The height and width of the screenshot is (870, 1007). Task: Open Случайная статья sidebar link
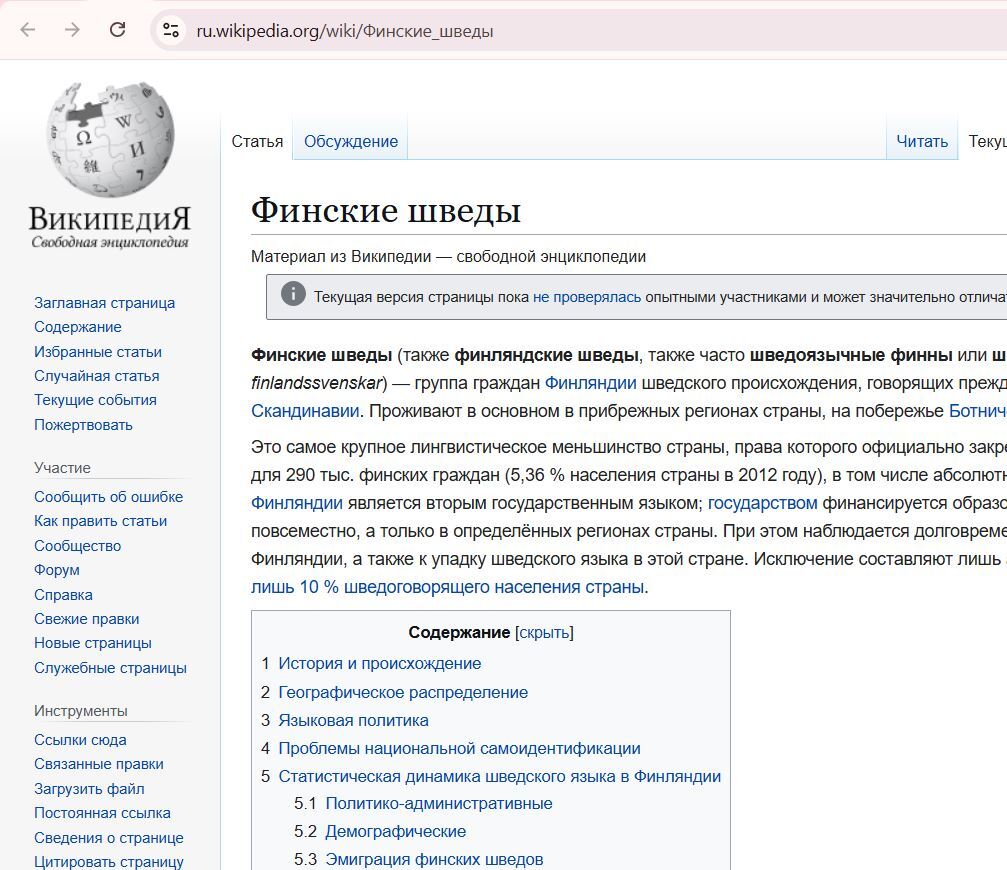click(x=96, y=376)
